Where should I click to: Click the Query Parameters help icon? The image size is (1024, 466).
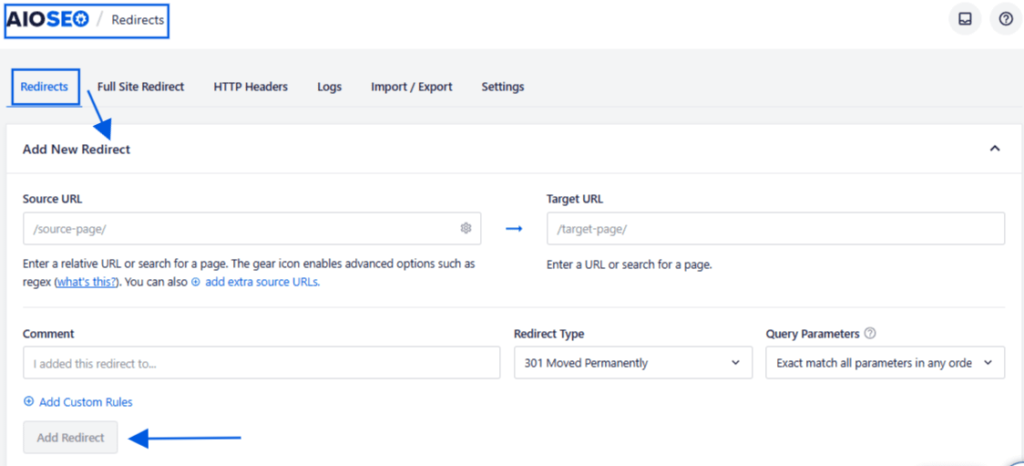click(869, 333)
